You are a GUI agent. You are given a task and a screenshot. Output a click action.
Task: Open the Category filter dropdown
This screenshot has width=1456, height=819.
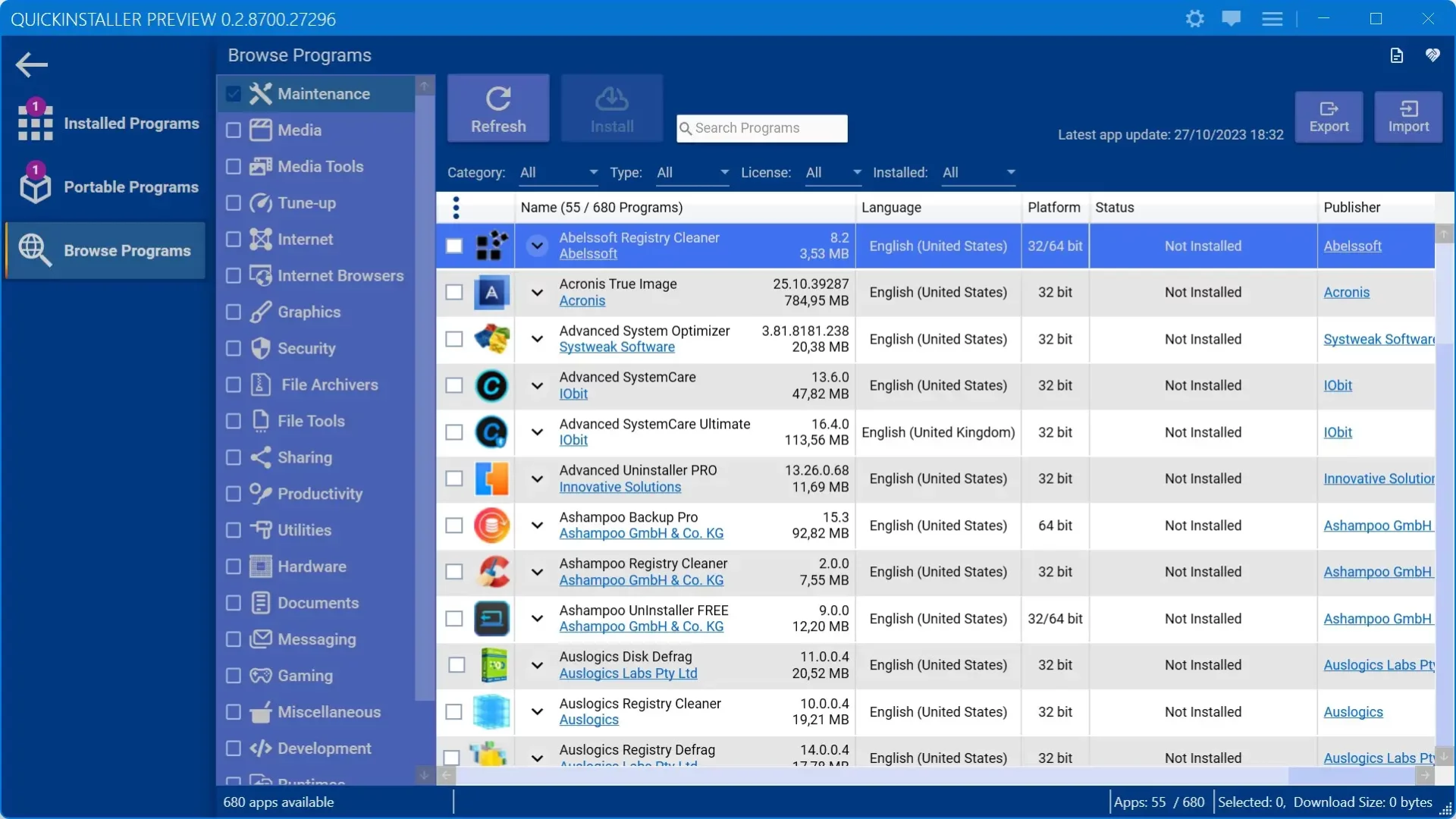tap(559, 173)
